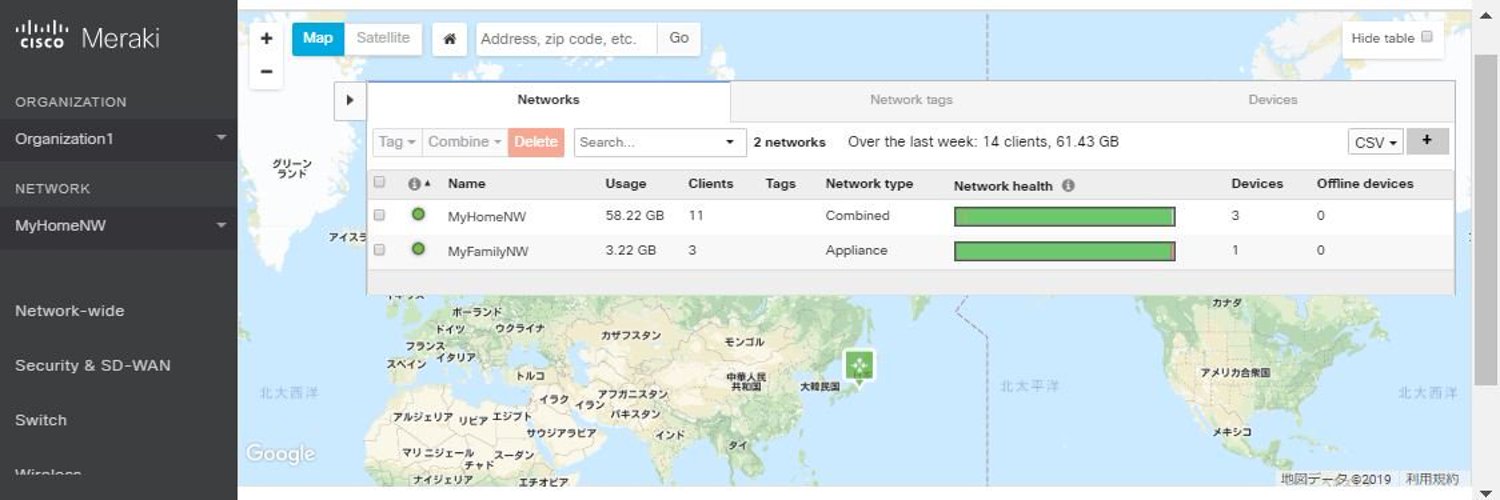Screen dimensions: 1500x500
Task: Click the Combined network type cell
Action: click(857, 216)
